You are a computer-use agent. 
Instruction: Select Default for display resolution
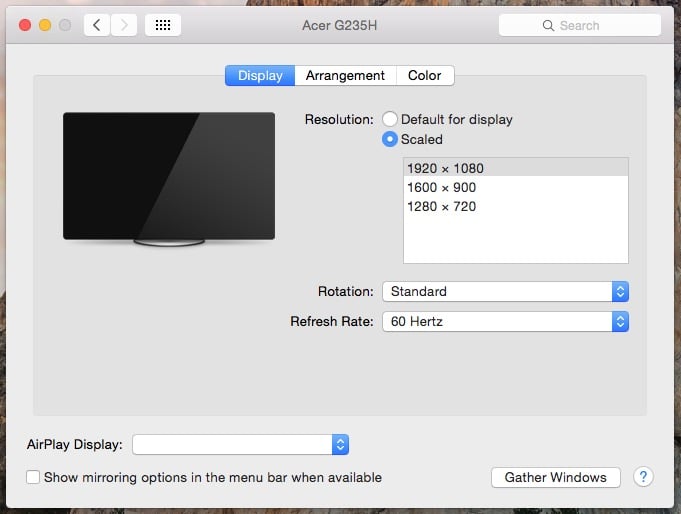click(x=390, y=119)
